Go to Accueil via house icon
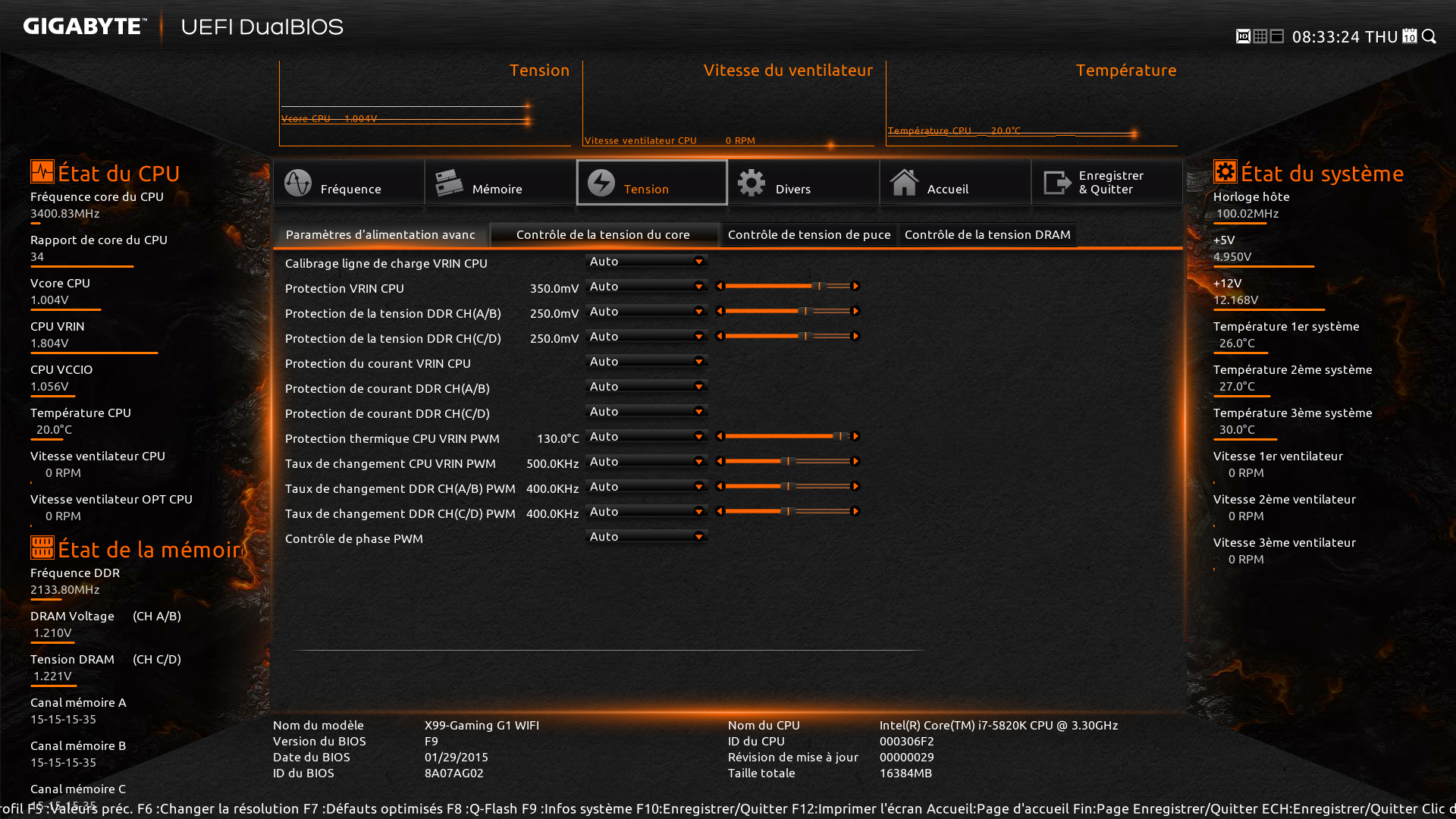Image resolution: width=1456 pixels, height=819 pixels. (904, 183)
